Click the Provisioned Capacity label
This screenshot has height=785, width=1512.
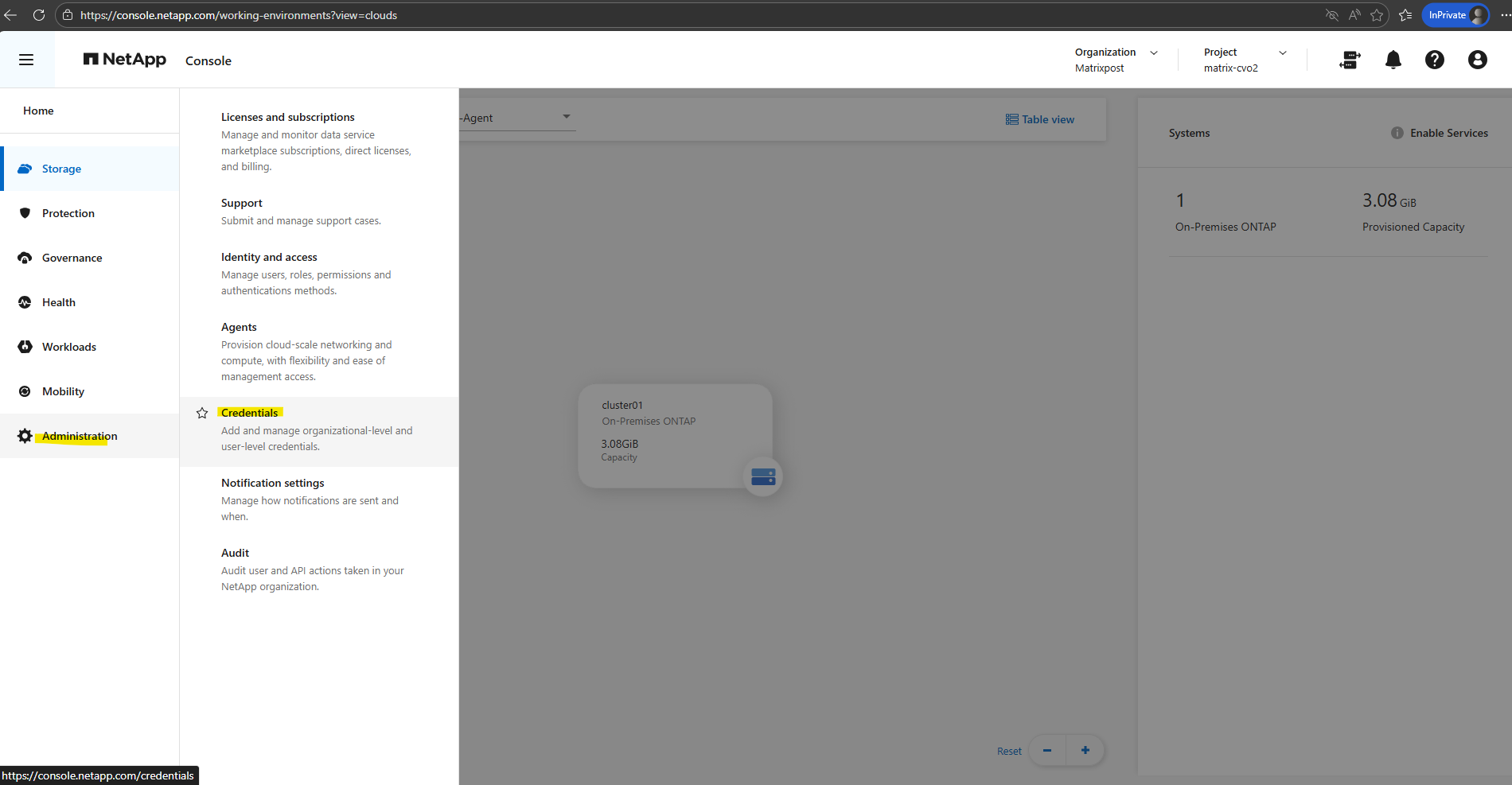click(1413, 227)
